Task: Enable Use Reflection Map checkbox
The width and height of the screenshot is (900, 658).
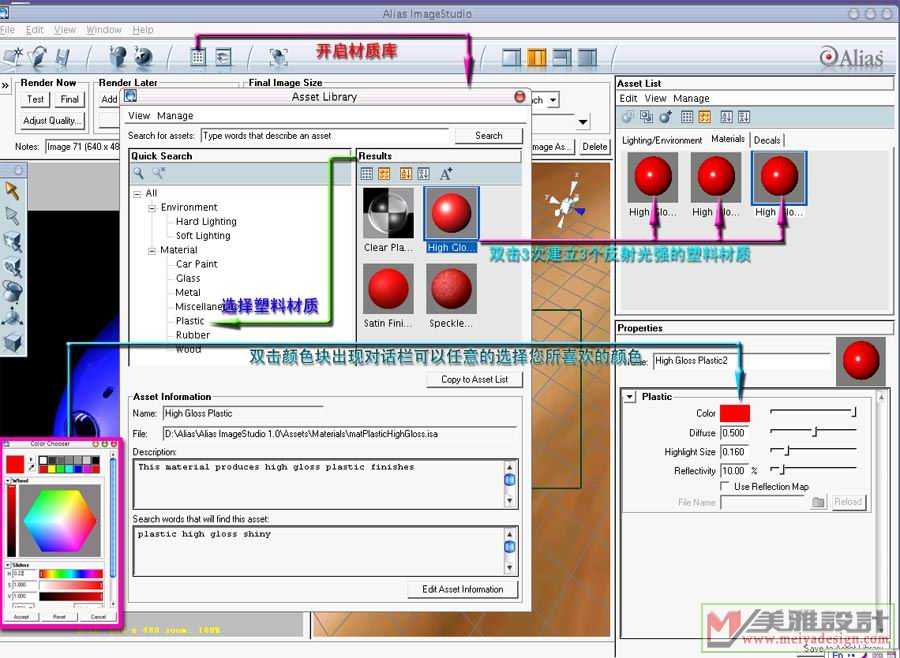Action: tap(725, 486)
